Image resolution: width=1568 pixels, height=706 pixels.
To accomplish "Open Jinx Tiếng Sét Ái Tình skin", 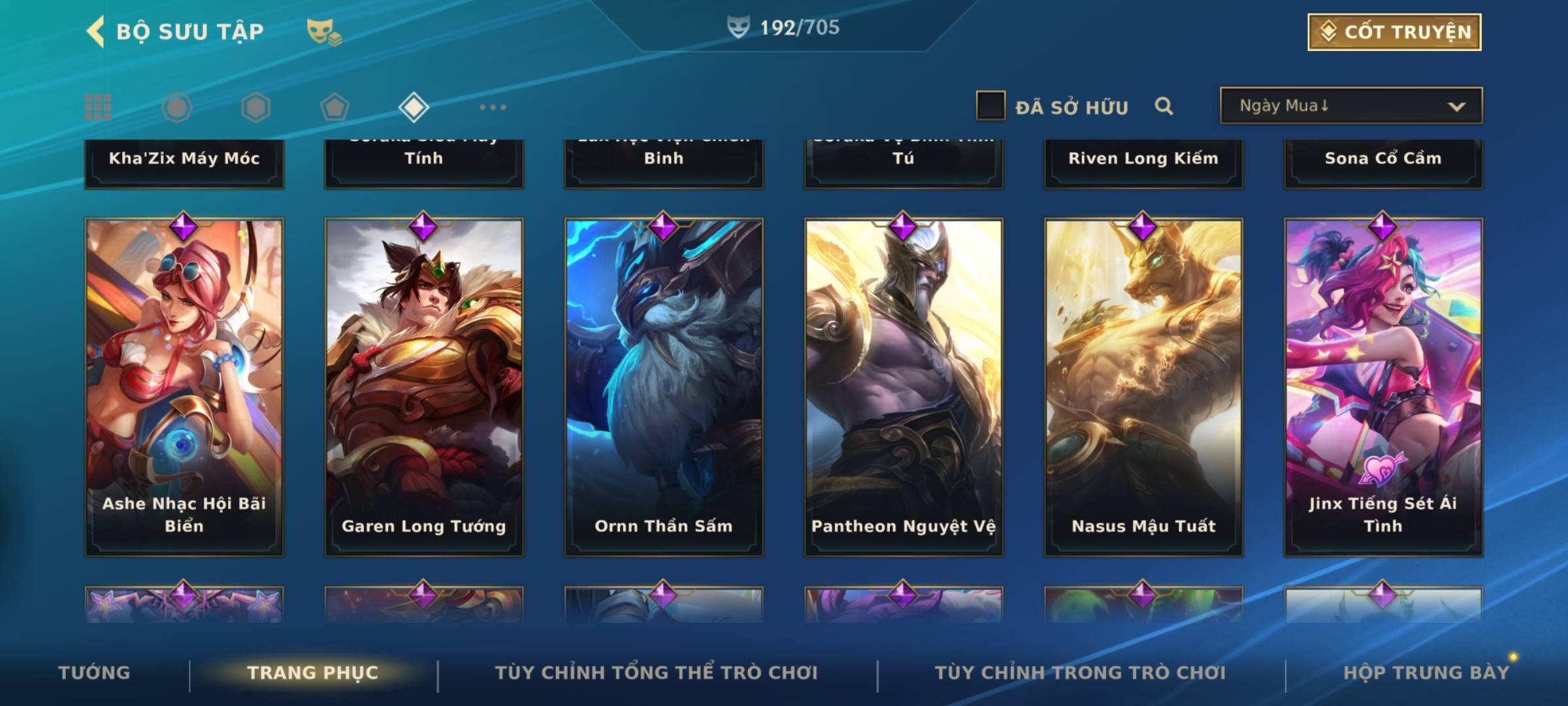I will tap(1383, 387).
